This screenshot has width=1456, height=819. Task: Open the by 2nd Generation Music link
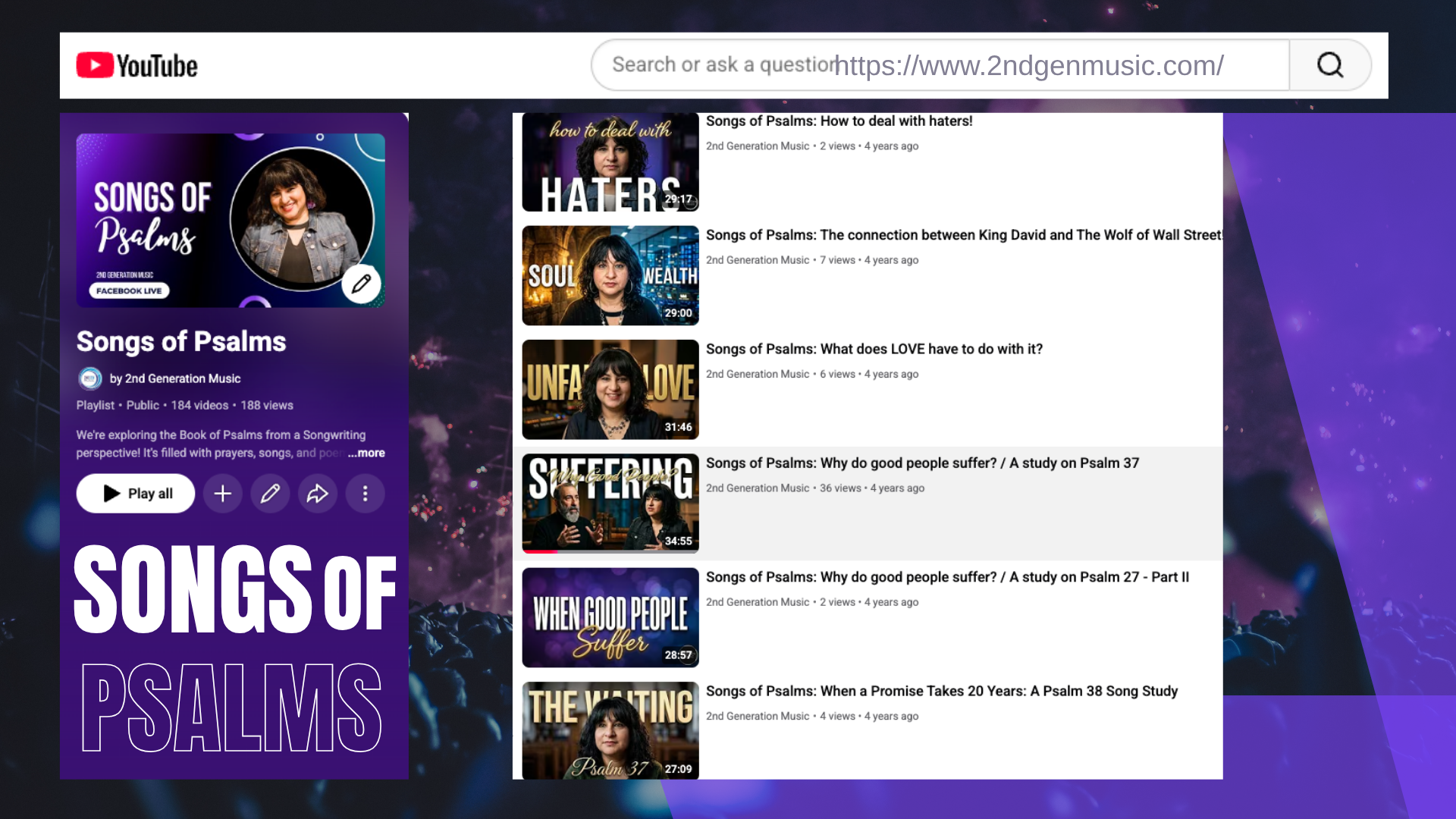[175, 378]
